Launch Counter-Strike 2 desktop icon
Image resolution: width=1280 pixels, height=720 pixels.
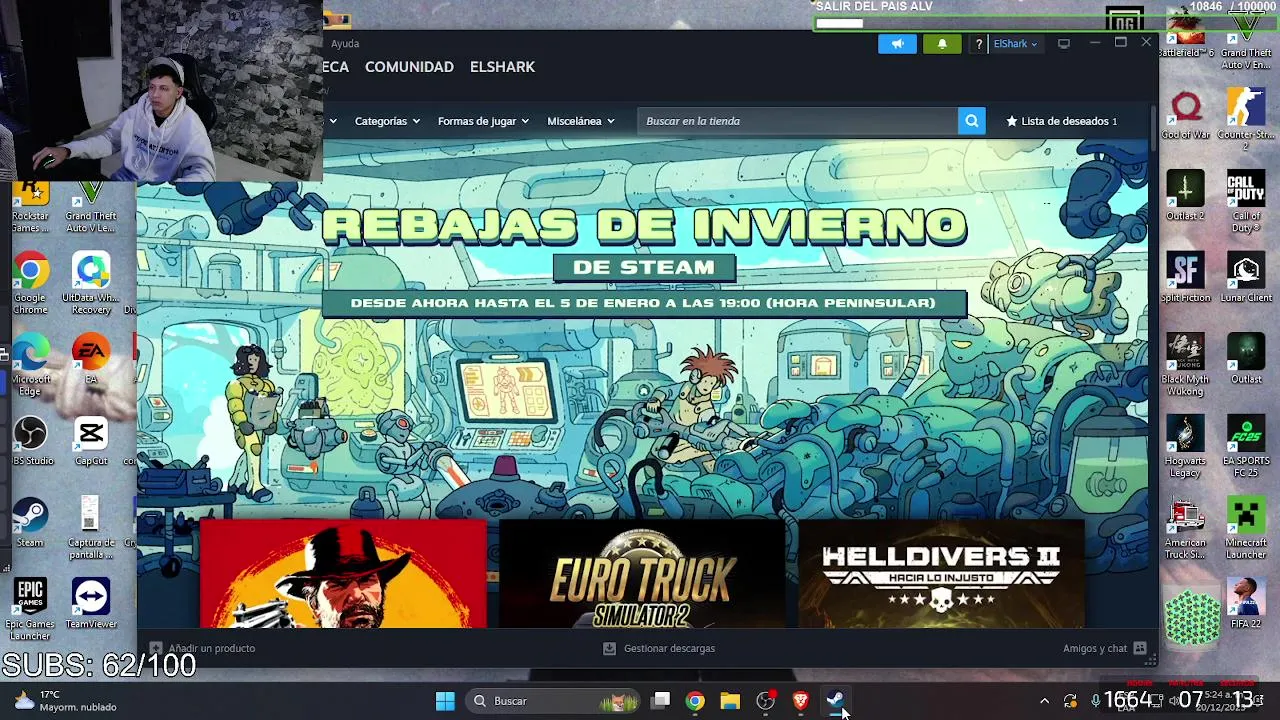(1246, 119)
